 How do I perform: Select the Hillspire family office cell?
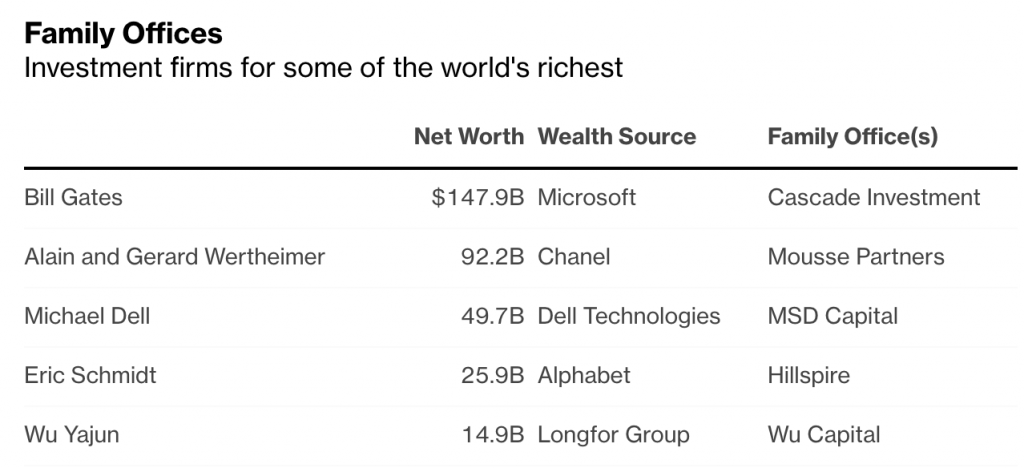[x=809, y=376]
